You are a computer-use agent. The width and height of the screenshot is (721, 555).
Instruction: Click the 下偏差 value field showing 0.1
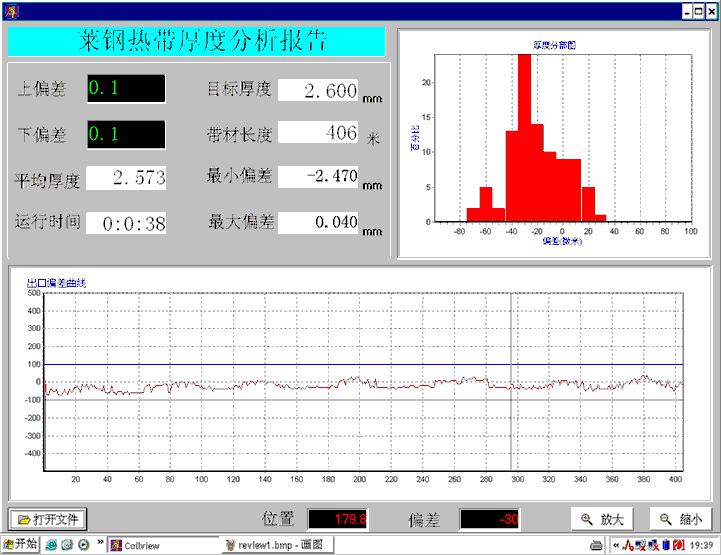click(x=126, y=134)
